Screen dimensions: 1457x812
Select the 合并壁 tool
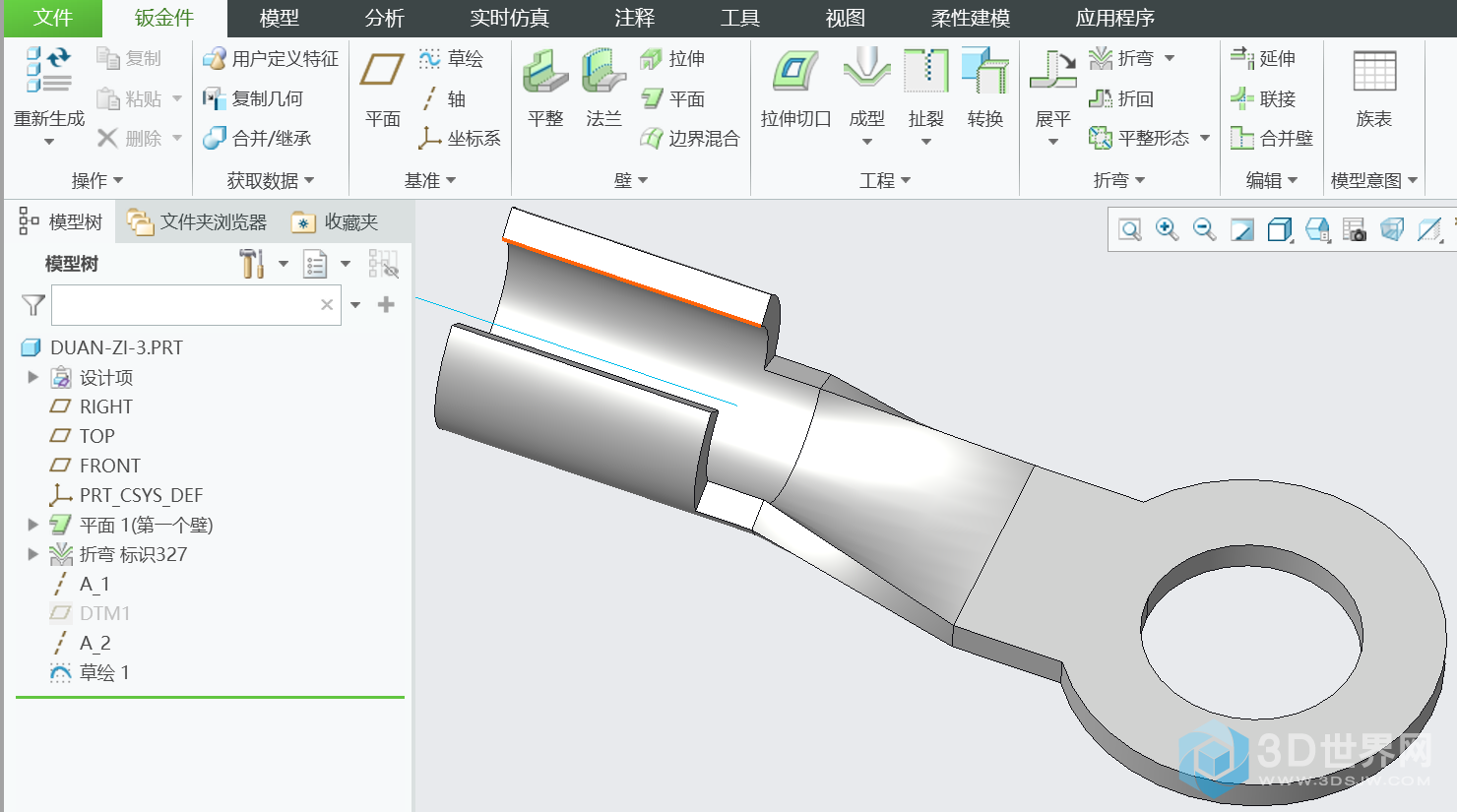coord(1272,138)
